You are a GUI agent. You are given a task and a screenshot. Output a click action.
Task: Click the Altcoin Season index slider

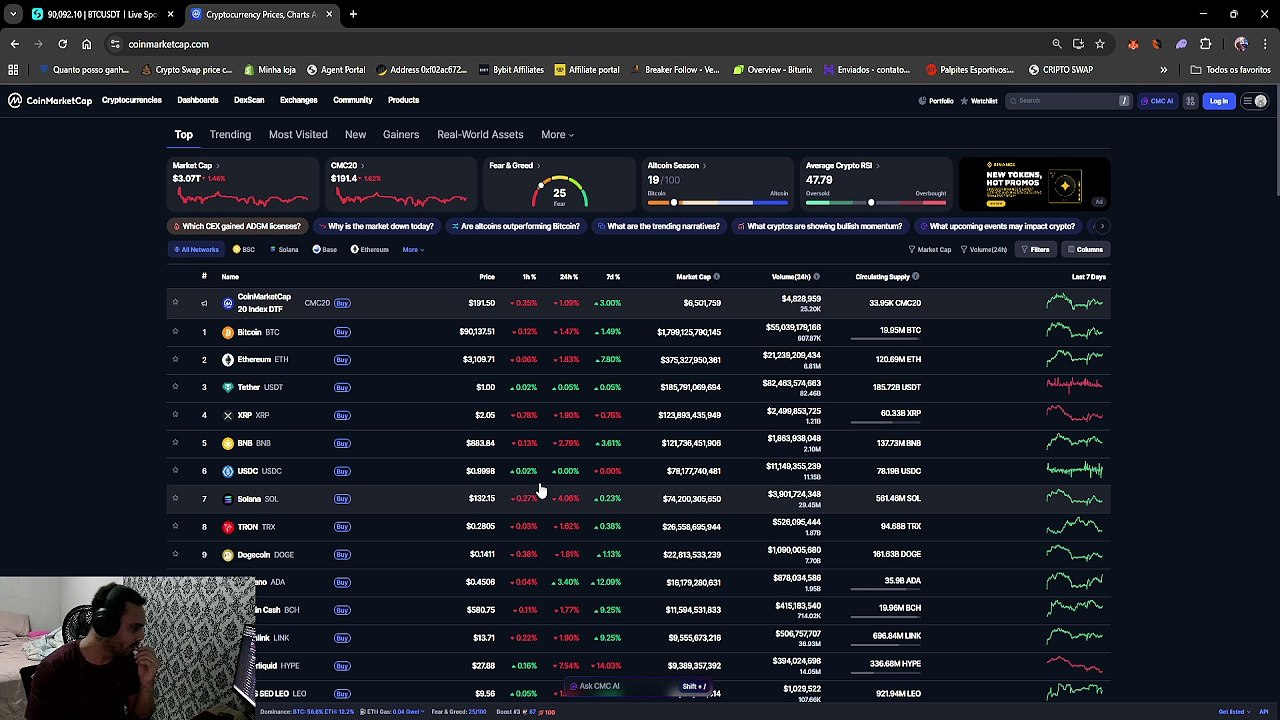click(717, 203)
